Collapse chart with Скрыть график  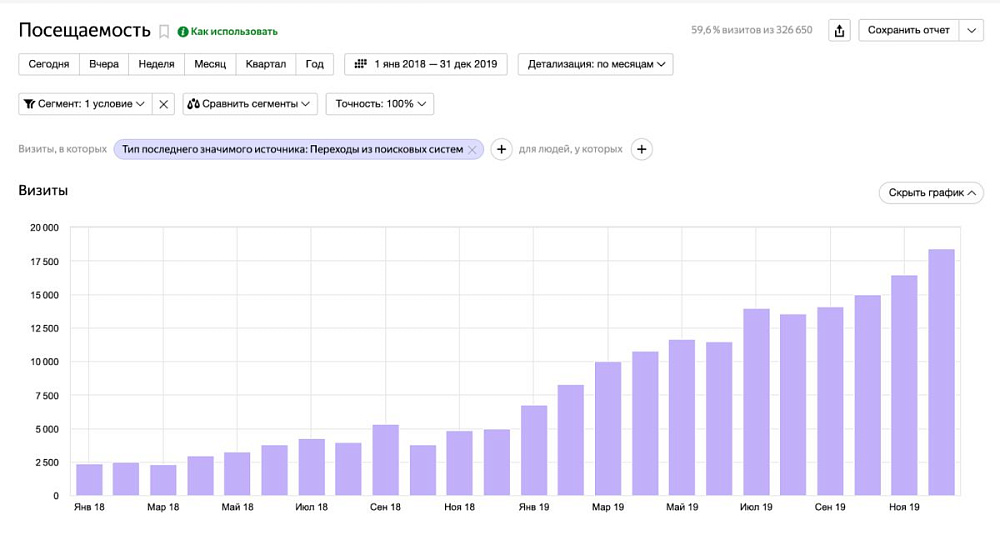[x=930, y=193]
